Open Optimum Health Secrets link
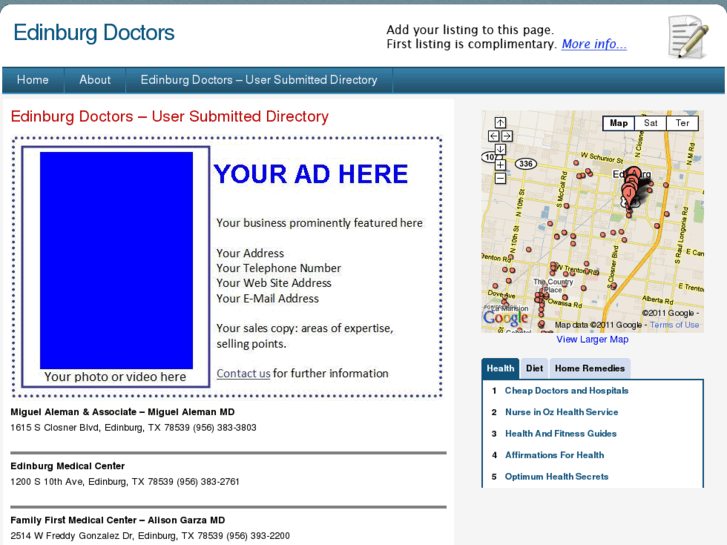727x545 pixels. 556,476
